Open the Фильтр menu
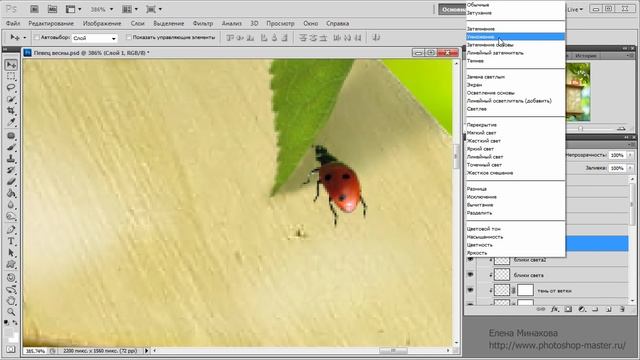The width and height of the screenshot is (640, 360). click(x=203, y=23)
